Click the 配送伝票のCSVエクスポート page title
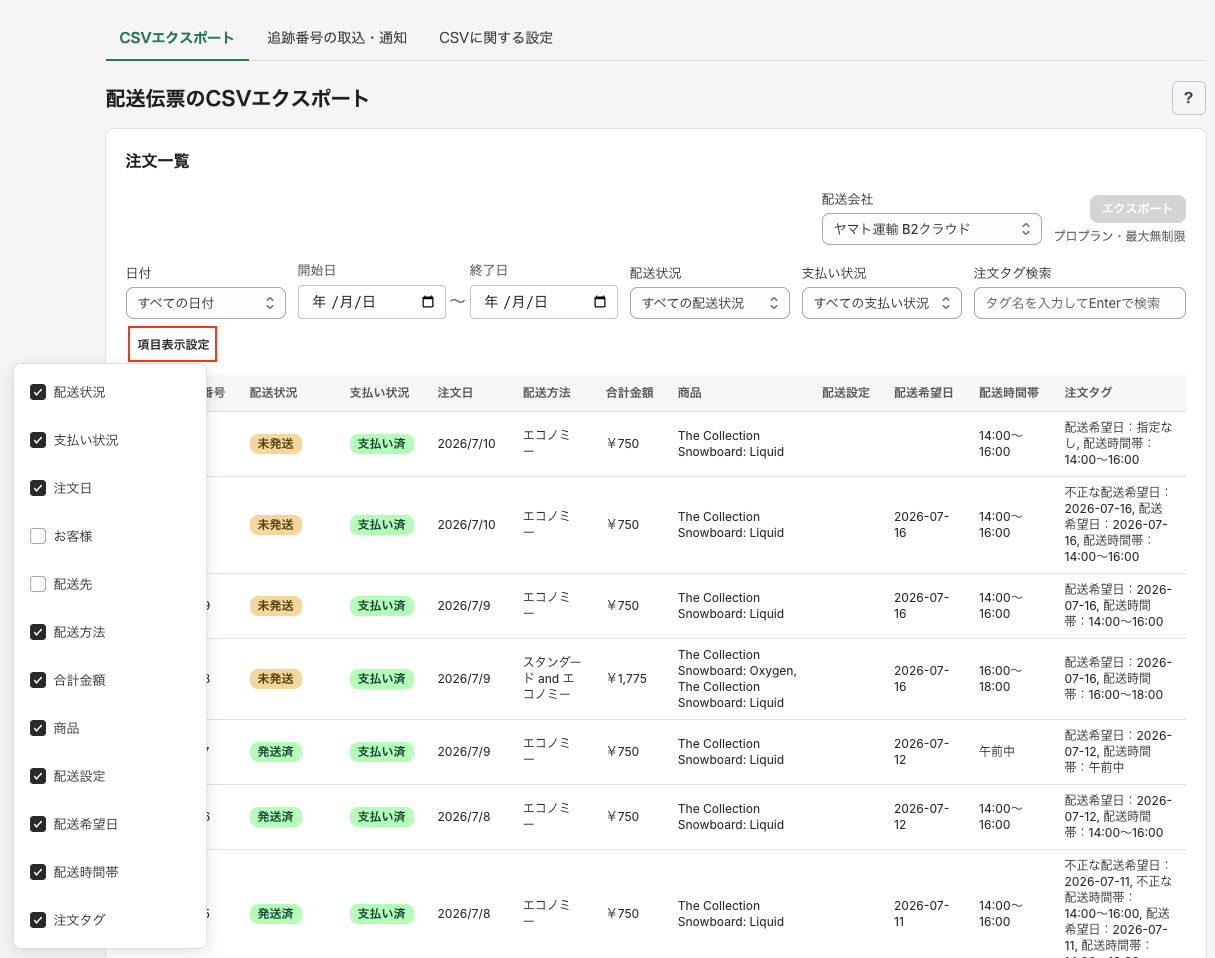This screenshot has width=1215, height=958. point(238,98)
